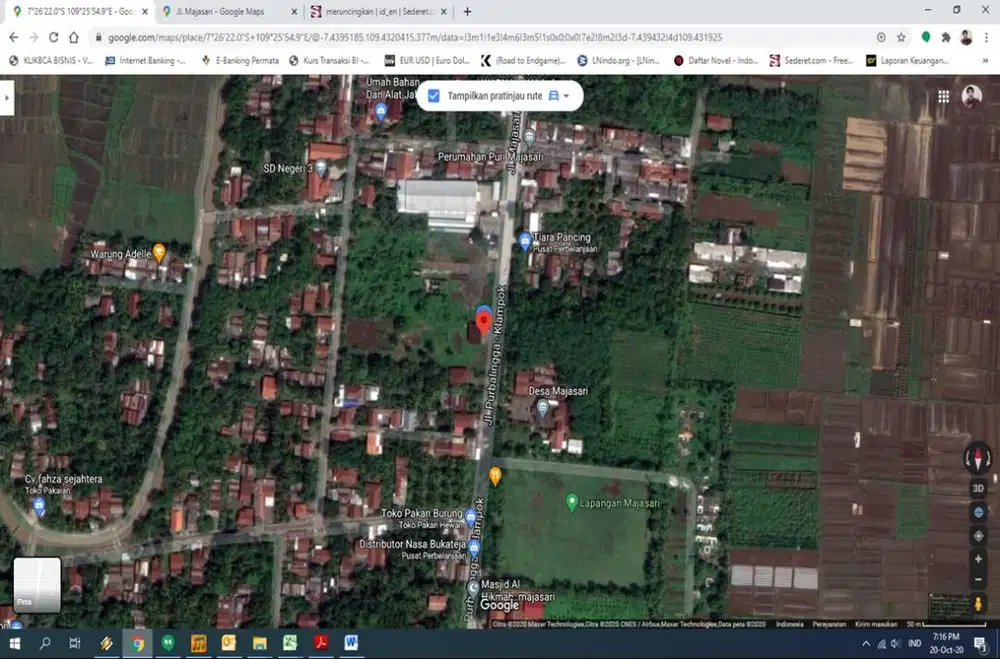Select the Distributor Nasa Bukateja marker

click(473, 547)
